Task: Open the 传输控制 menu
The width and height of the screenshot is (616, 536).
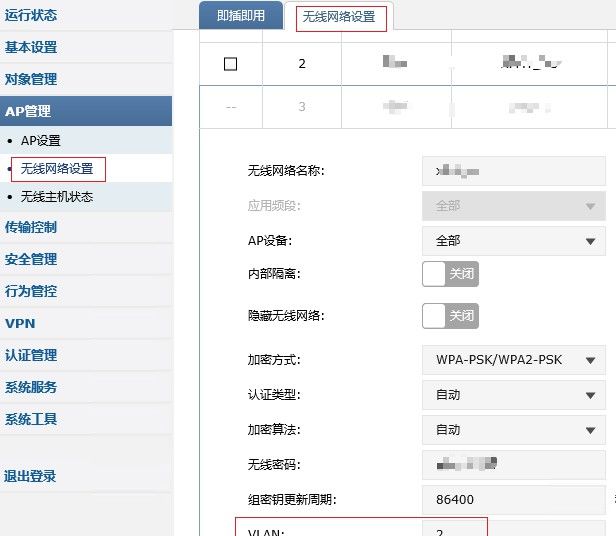Action: click(86, 228)
